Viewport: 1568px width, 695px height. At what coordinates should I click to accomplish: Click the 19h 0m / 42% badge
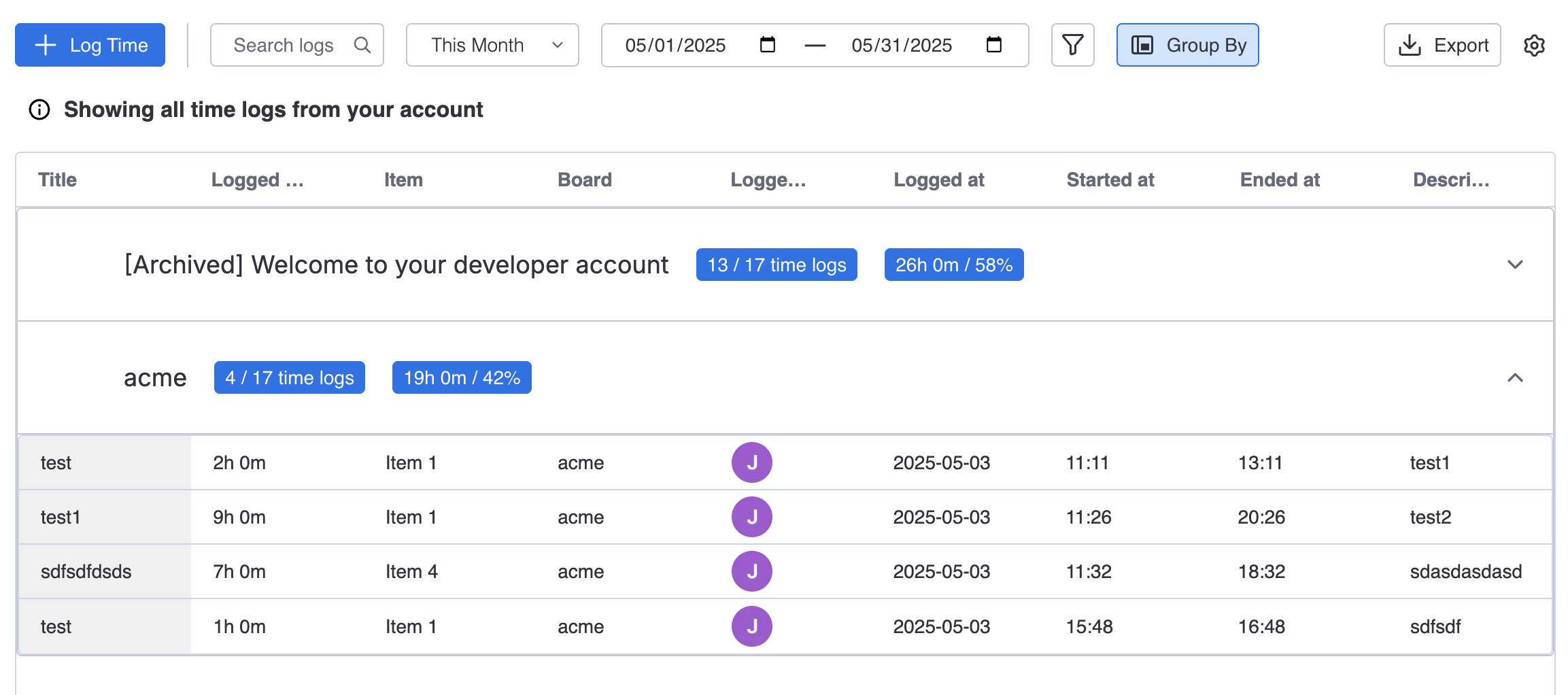[462, 377]
